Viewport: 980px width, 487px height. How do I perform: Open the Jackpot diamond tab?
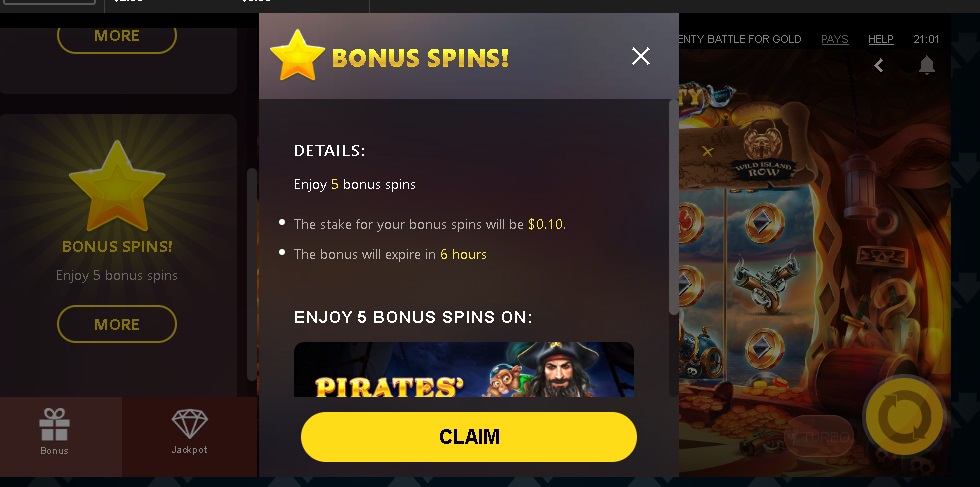tap(189, 431)
